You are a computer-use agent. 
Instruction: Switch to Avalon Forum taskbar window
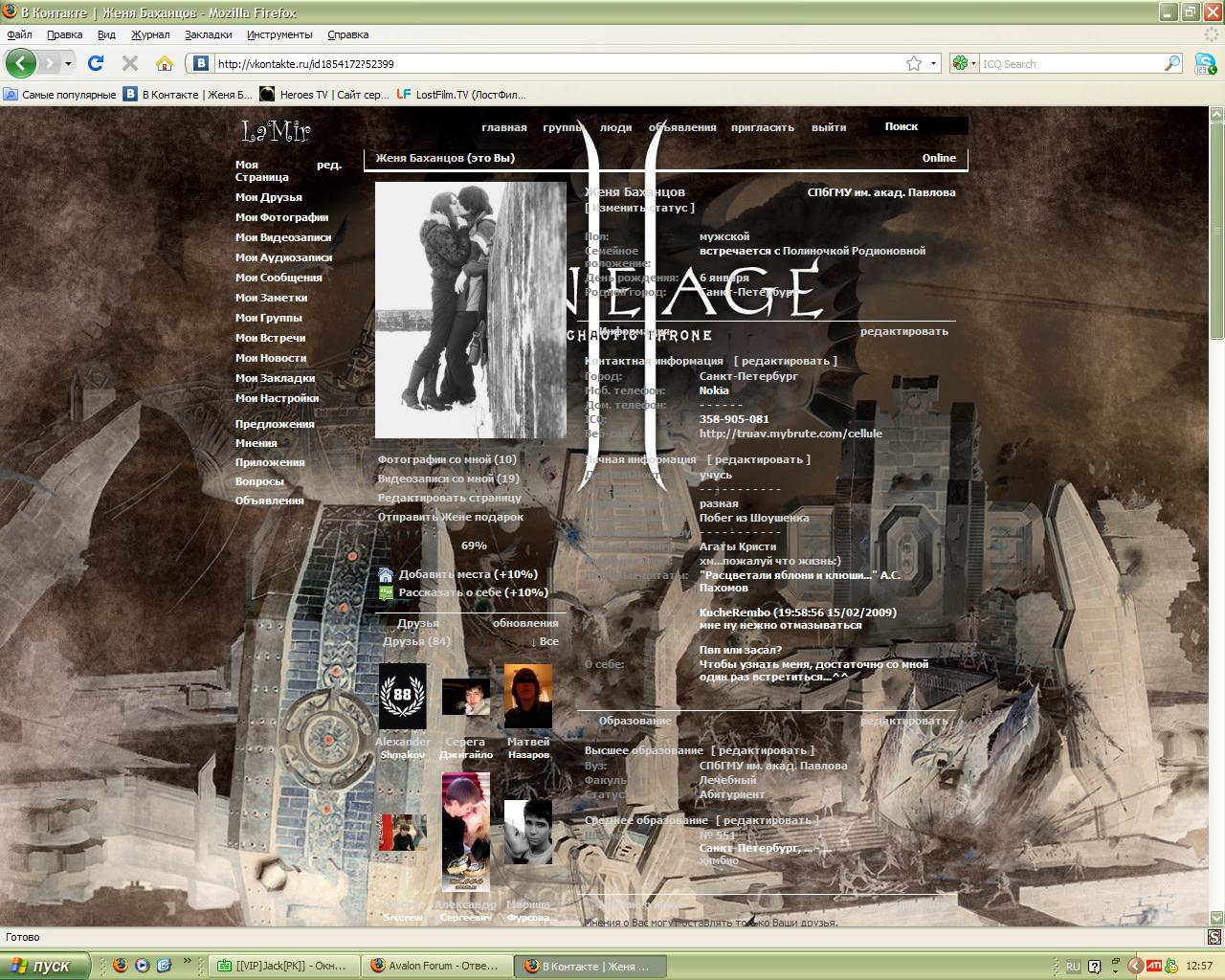[x=437, y=966]
